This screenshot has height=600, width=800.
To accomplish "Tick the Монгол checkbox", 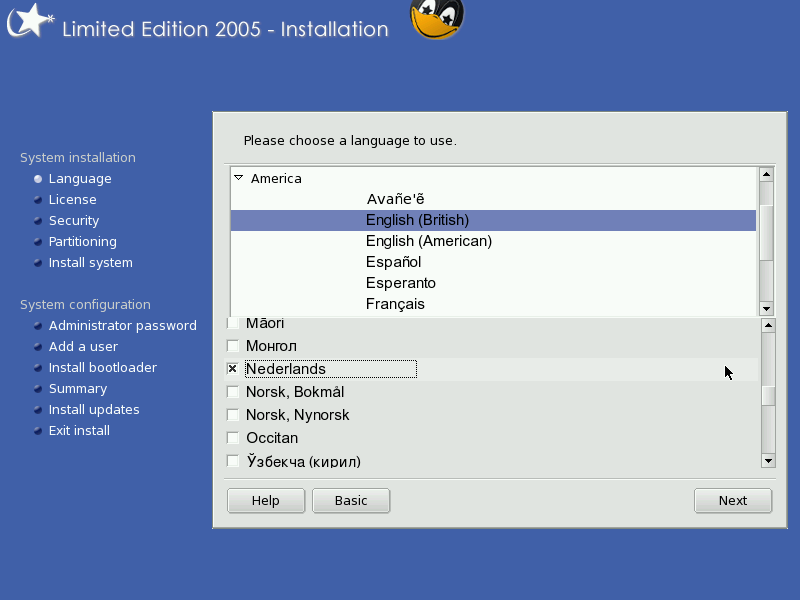I will click(x=233, y=346).
